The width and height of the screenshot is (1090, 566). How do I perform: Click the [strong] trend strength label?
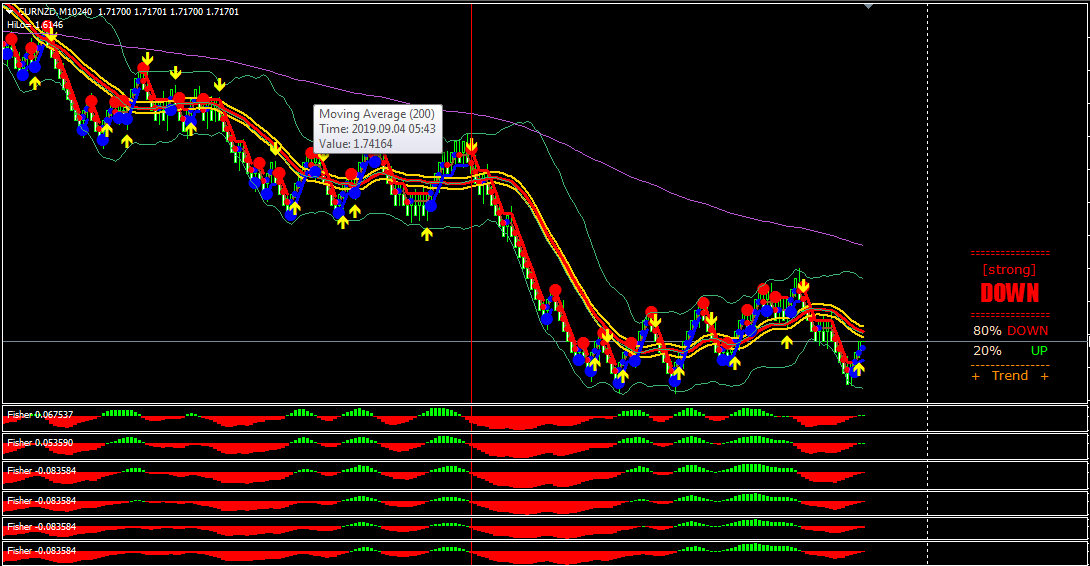[x=1009, y=269]
